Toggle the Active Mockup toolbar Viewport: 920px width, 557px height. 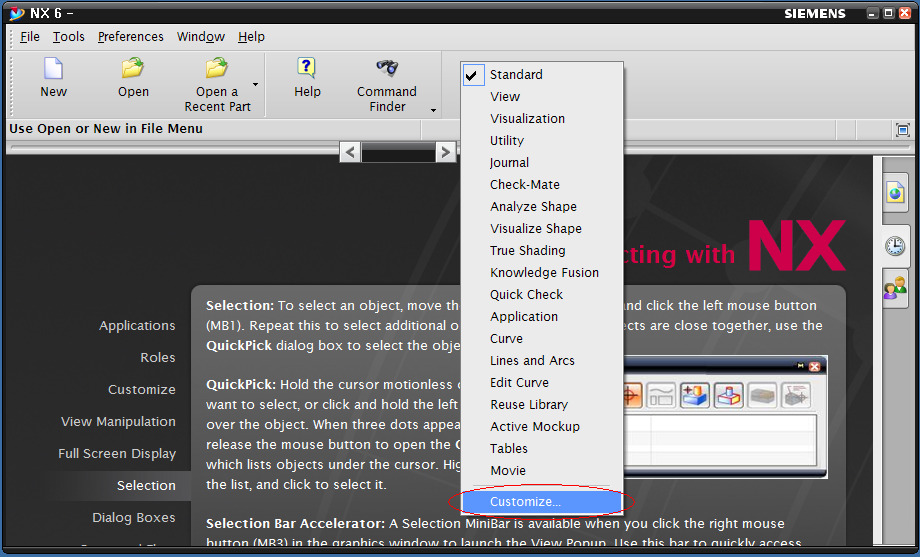[x=542, y=427]
